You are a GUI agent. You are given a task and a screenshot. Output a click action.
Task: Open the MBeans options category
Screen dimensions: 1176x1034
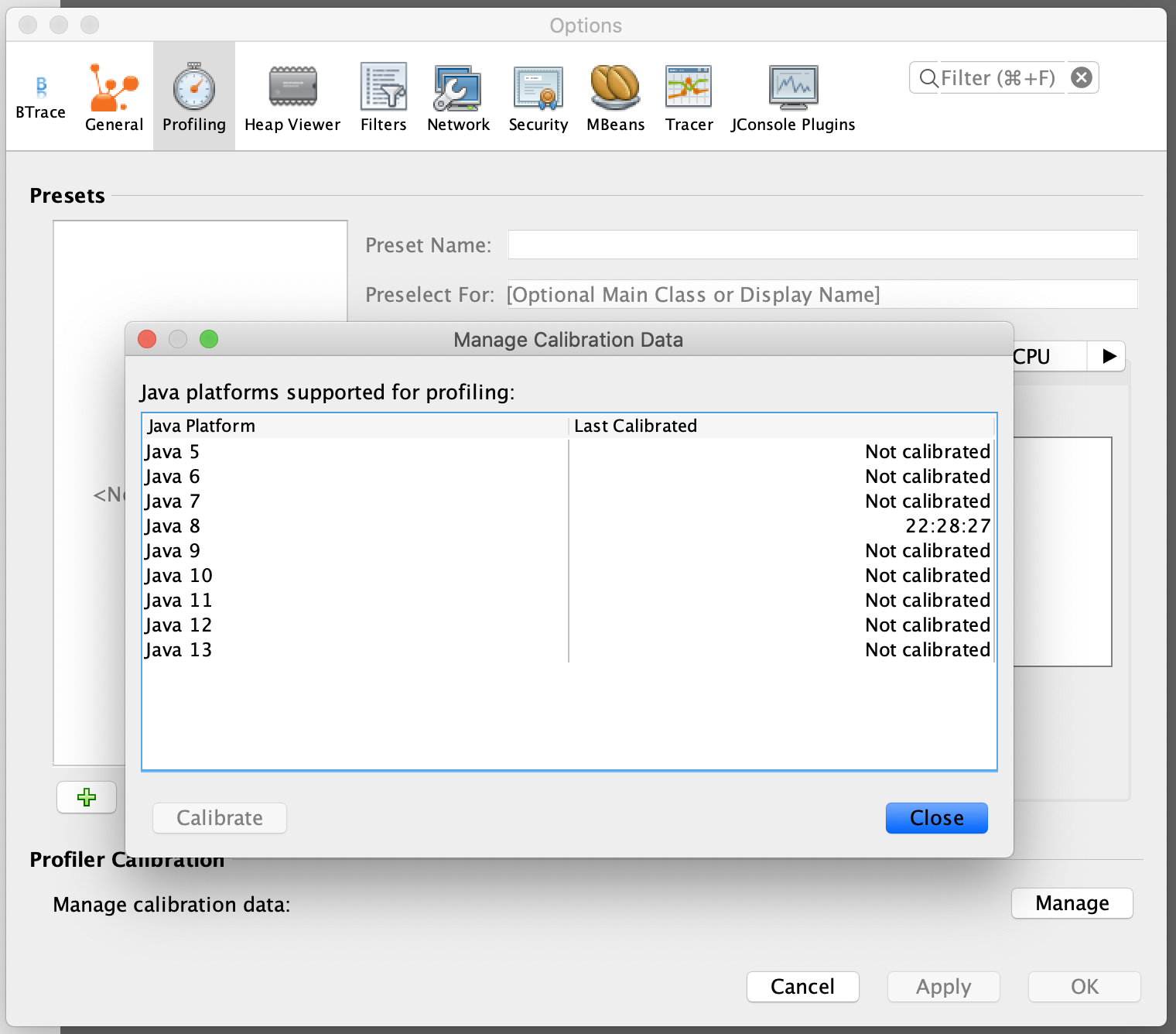(615, 96)
